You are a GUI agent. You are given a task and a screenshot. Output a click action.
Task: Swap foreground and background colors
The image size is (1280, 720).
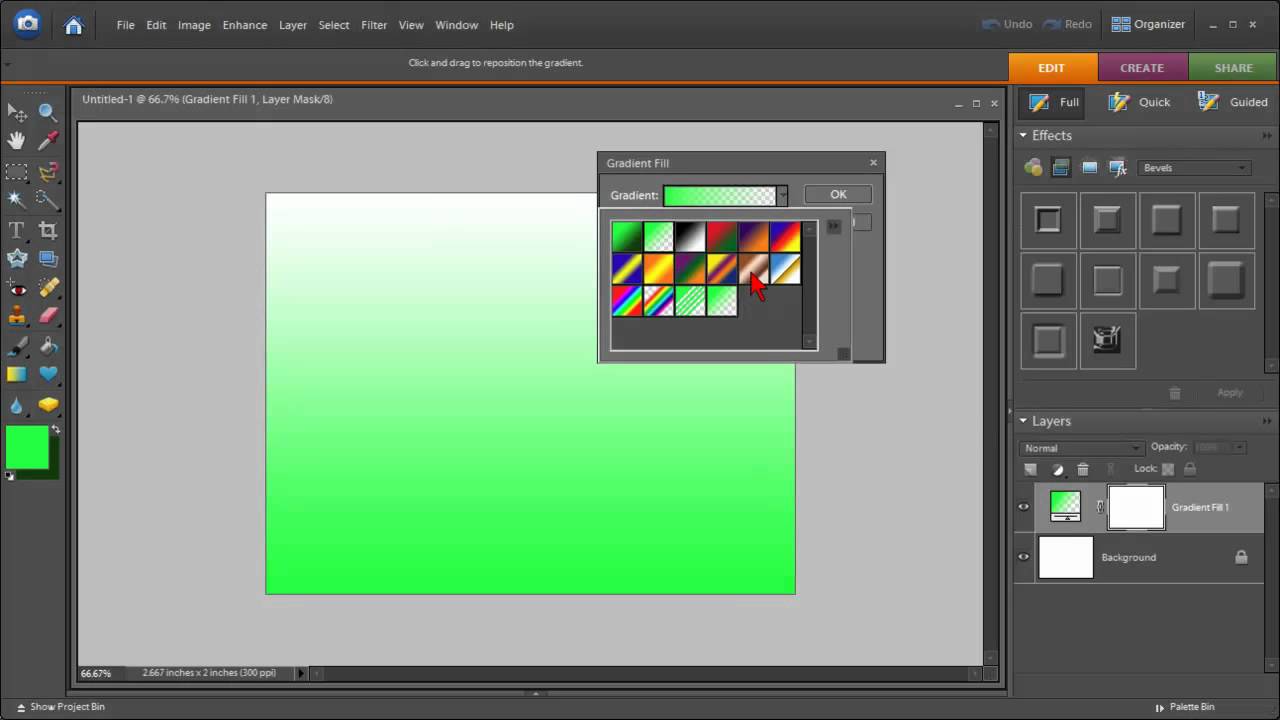(56, 430)
